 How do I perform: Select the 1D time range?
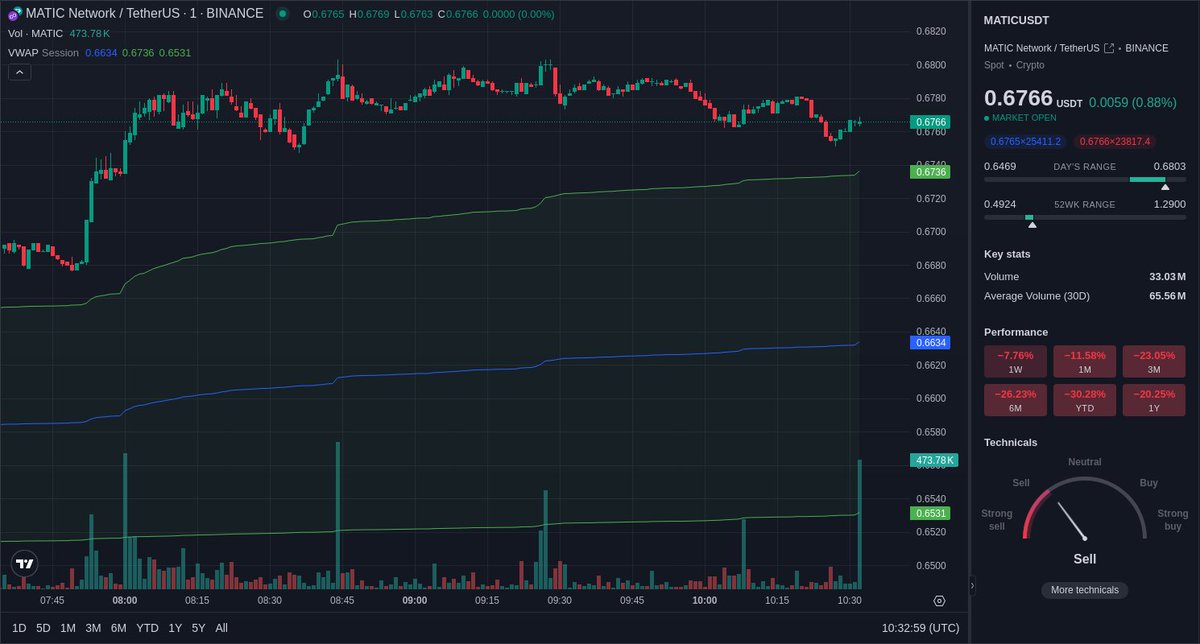click(x=19, y=628)
